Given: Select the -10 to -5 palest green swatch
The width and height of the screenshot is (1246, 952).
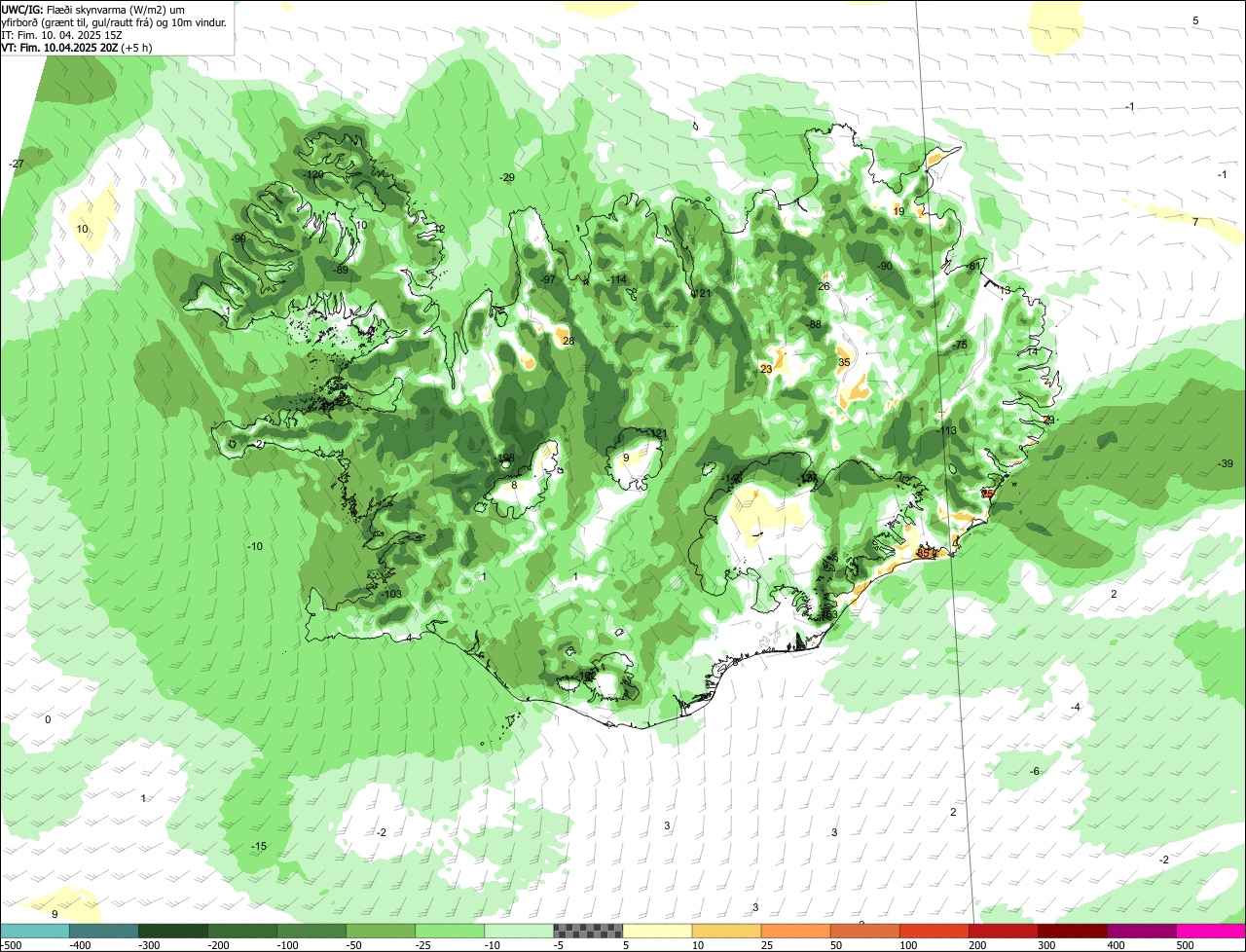Looking at the screenshot, I should click(x=519, y=931).
